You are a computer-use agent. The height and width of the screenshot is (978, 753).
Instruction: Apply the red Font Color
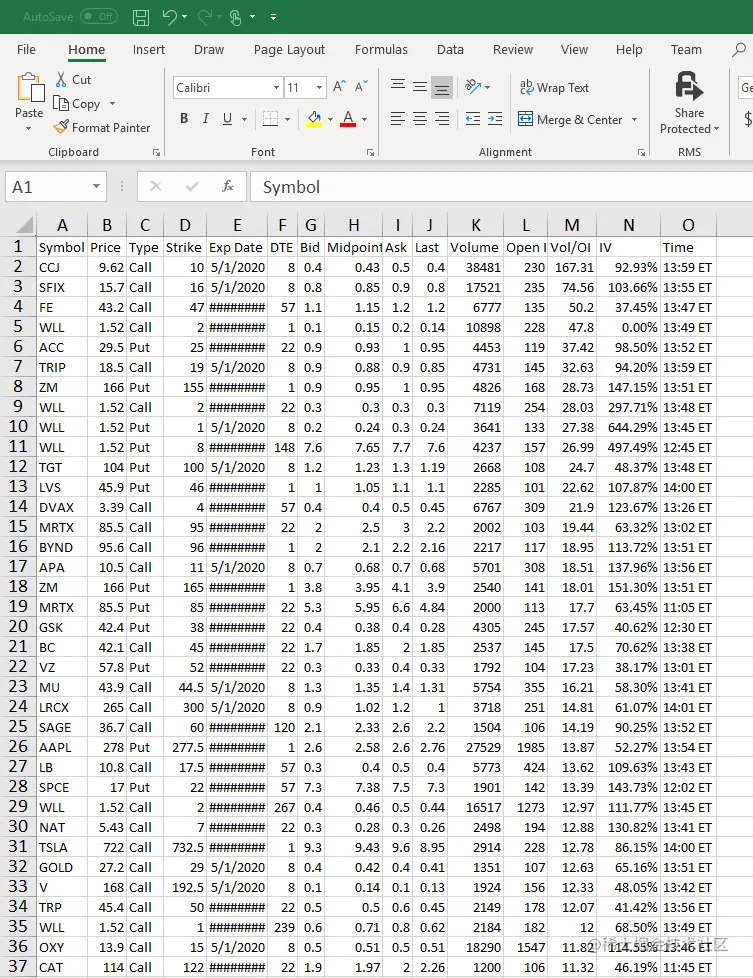pyautogui.click(x=348, y=119)
